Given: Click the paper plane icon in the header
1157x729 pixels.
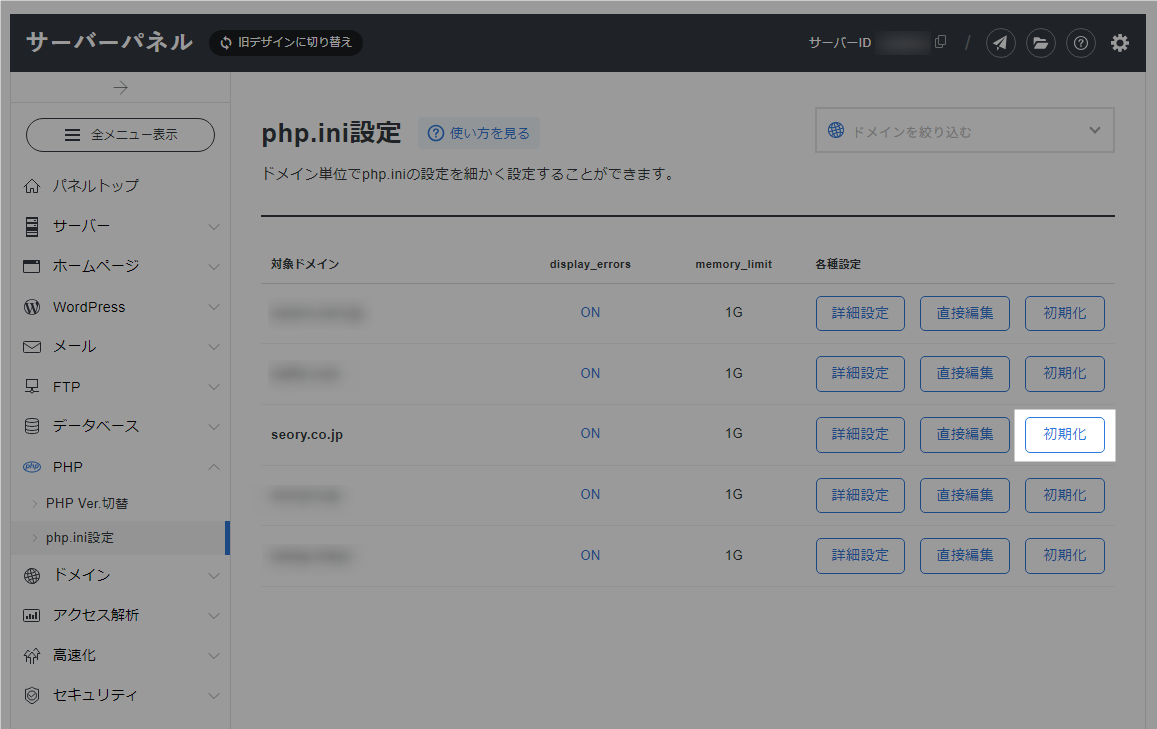Looking at the screenshot, I should coord(1001,43).
